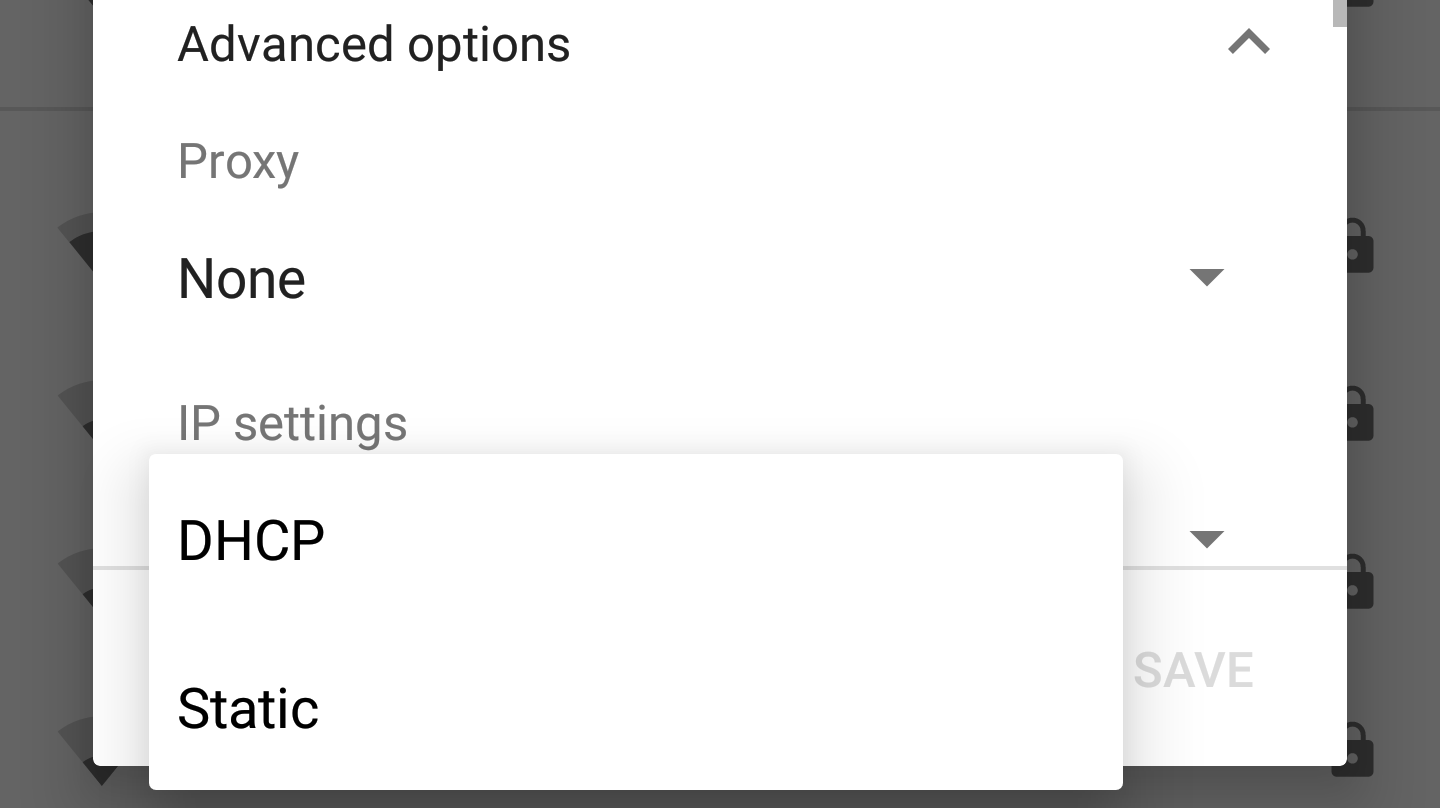The width and height of the screenshot is (1440, 808).
Task: Collapse Advanced options using the up chevron
Action: coord(1249,43)
